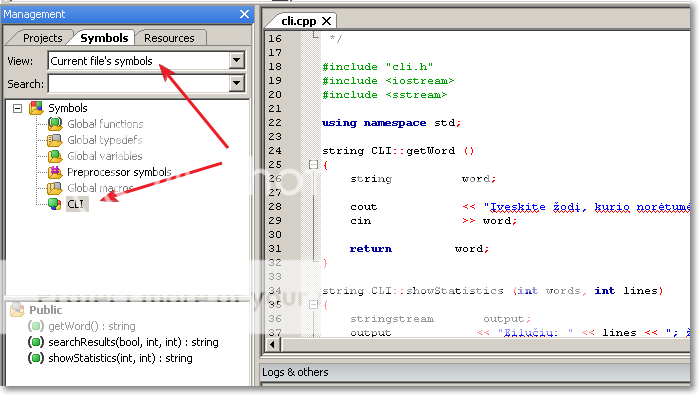Select the Public section label

pyautogui.click(x=45, y=310)
